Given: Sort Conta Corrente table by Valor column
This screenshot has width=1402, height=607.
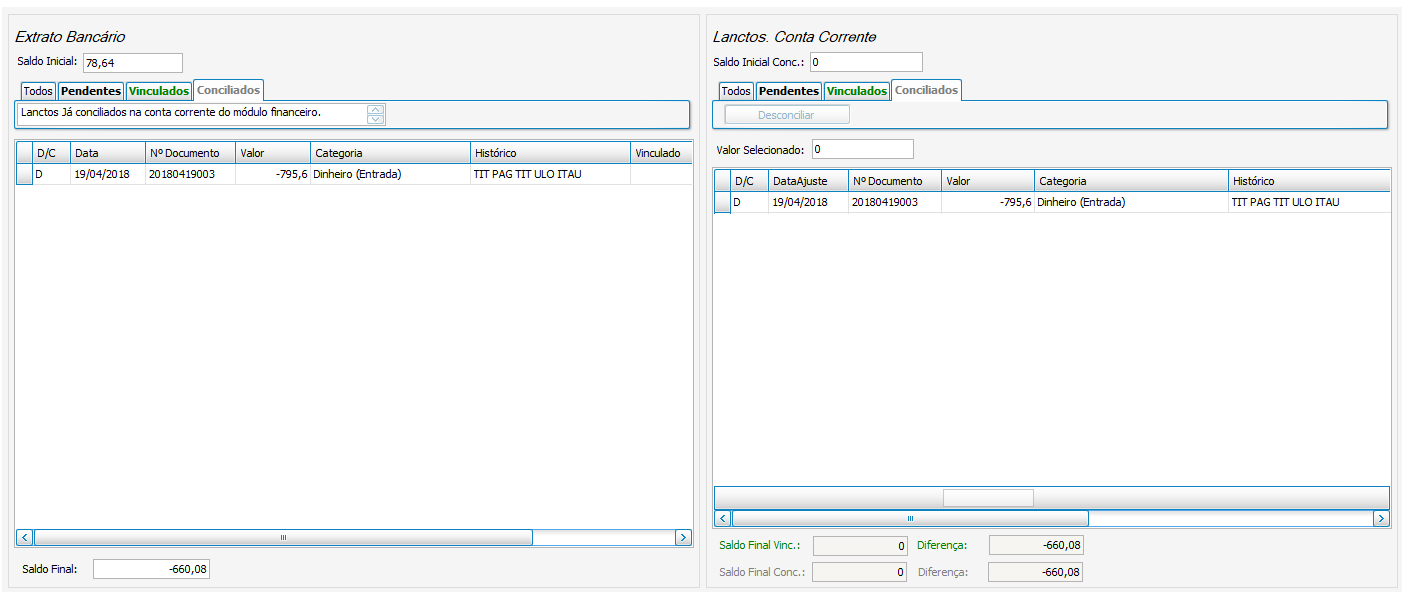Looking at the screenshot, I should pyautogui.click(x=988, y=181).
